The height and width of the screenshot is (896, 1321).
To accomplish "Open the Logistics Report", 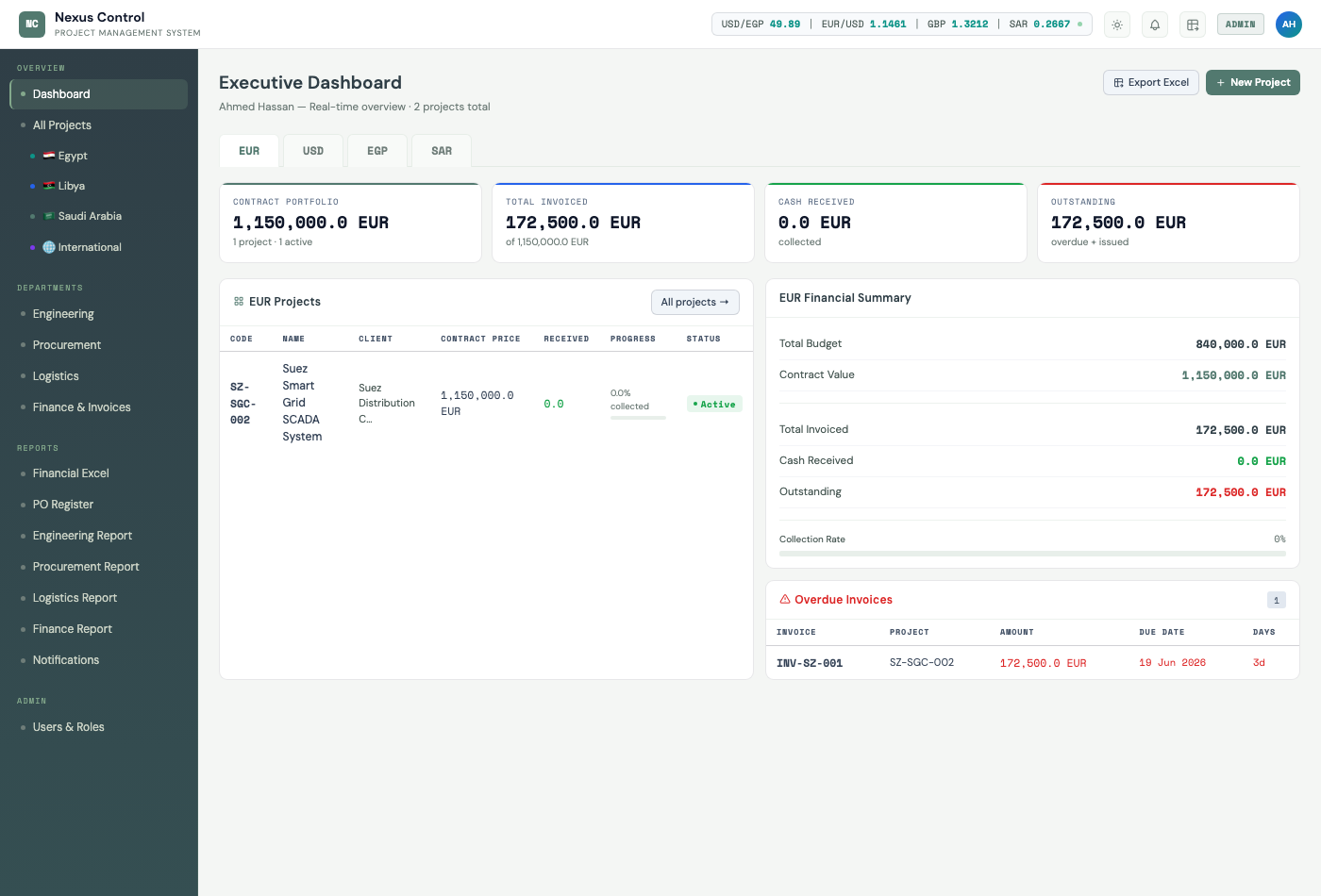I will (98, 598).
